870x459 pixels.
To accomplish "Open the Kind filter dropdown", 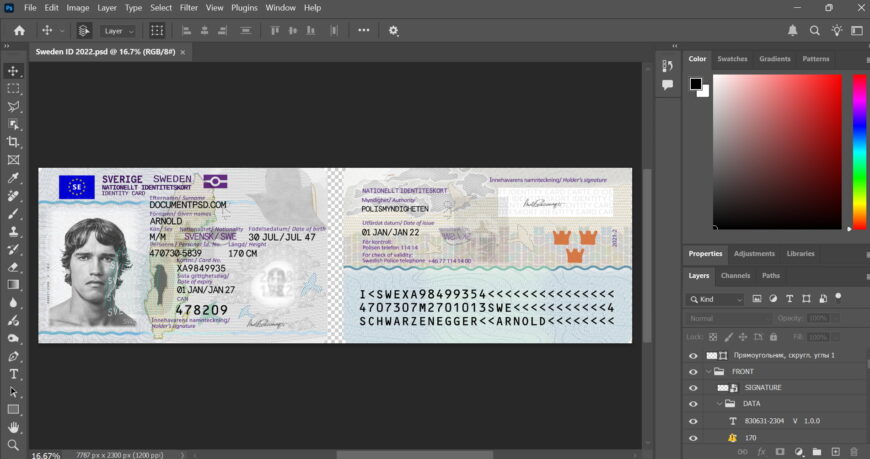I will 715,299.
